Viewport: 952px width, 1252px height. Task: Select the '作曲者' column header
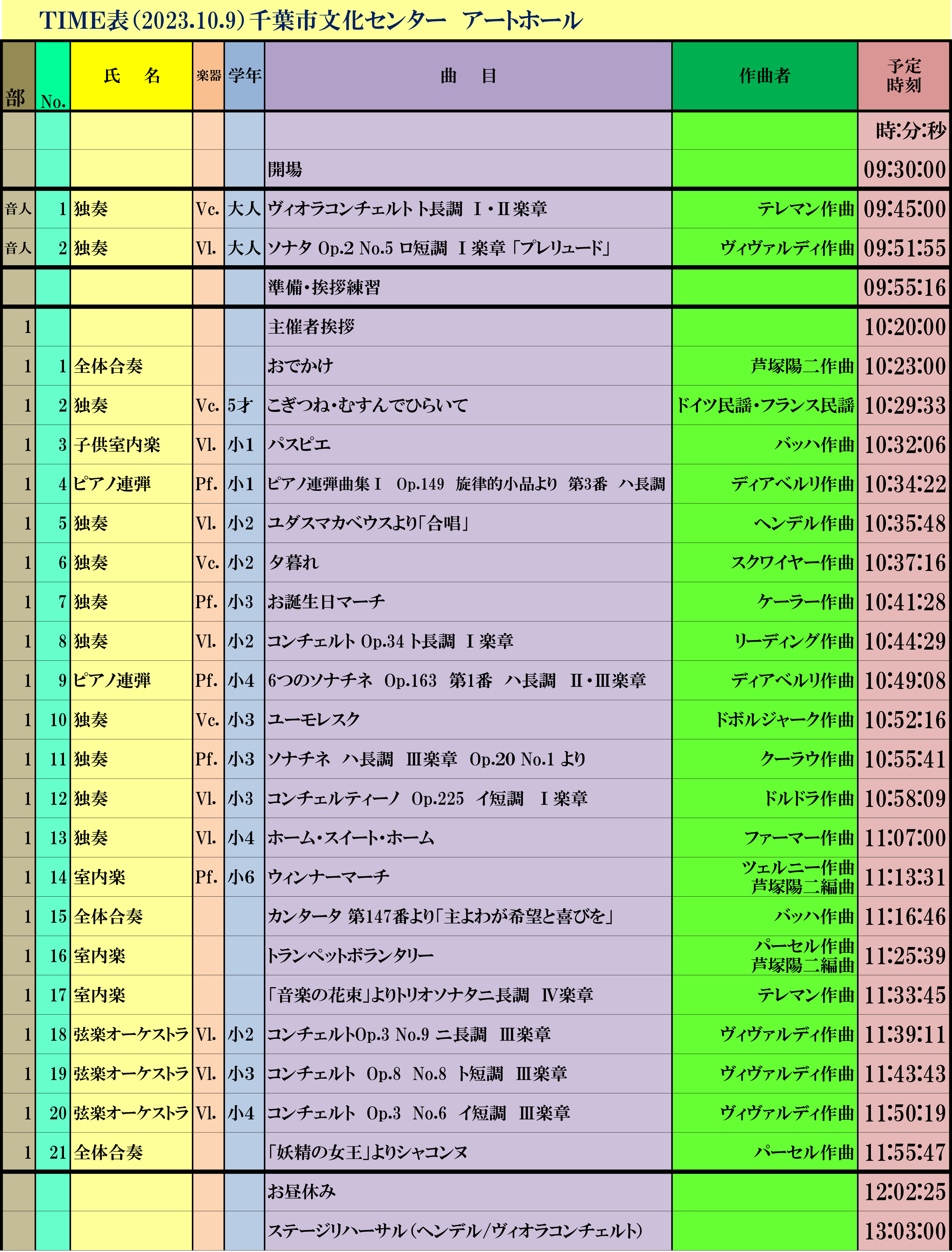point(764,76)
